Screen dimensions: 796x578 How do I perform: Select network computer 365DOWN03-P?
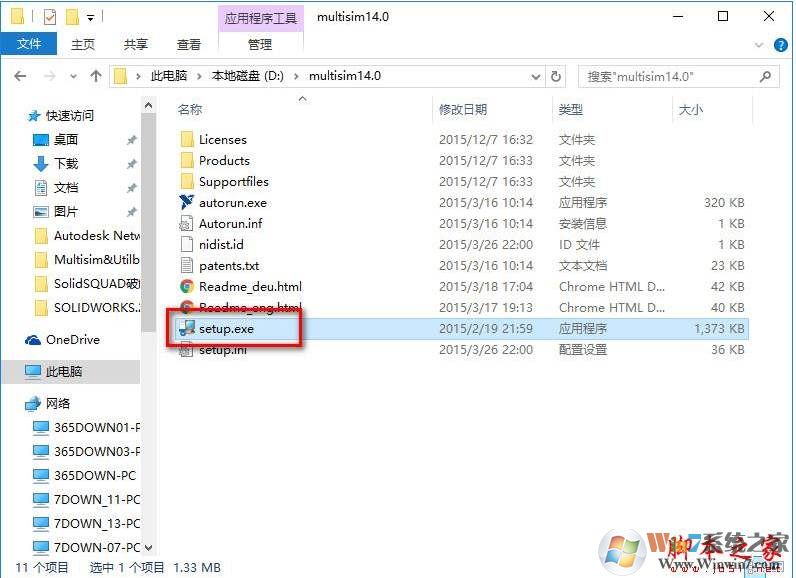(86, 451)
